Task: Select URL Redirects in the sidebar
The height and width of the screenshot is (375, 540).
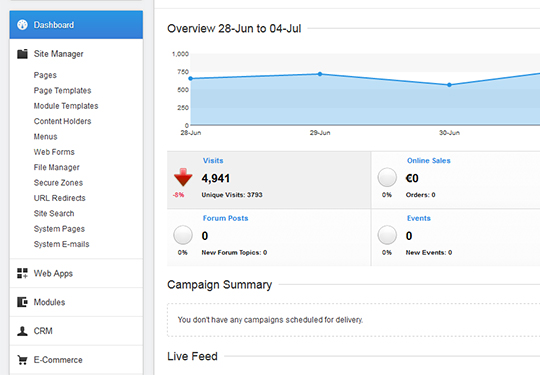Action: [60, 198]
